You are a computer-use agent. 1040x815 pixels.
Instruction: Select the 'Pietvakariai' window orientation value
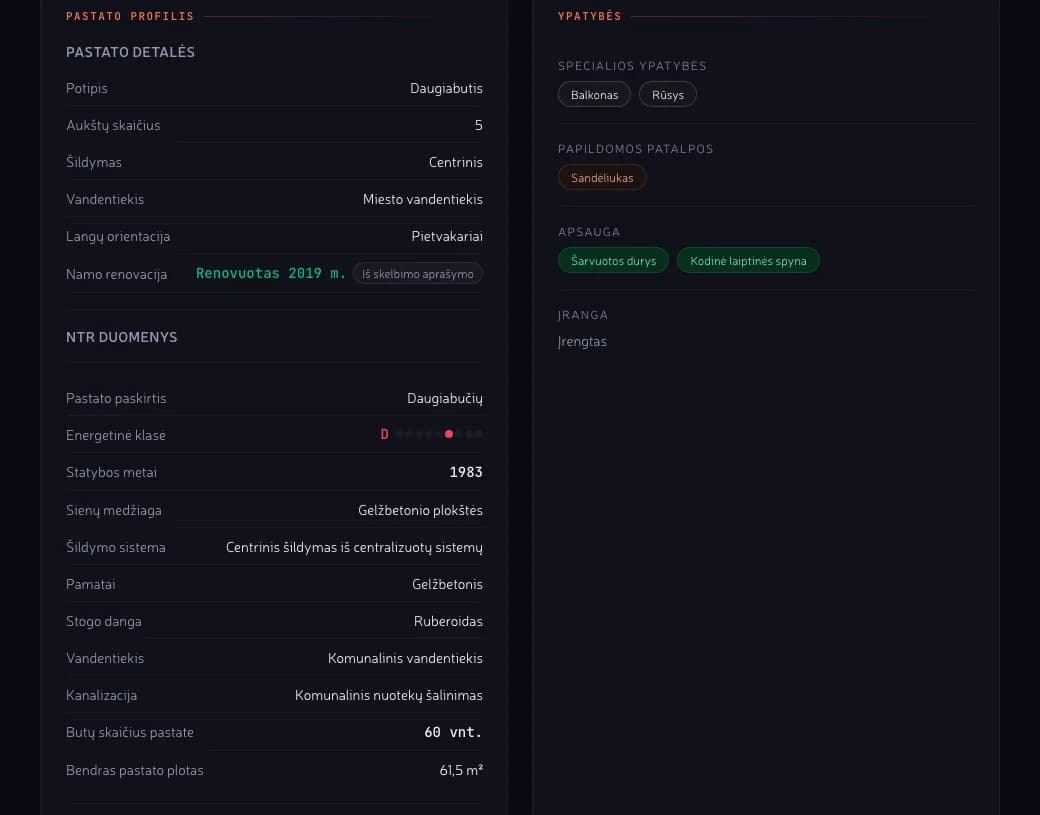pyautogui.click(x=446, y=237)
